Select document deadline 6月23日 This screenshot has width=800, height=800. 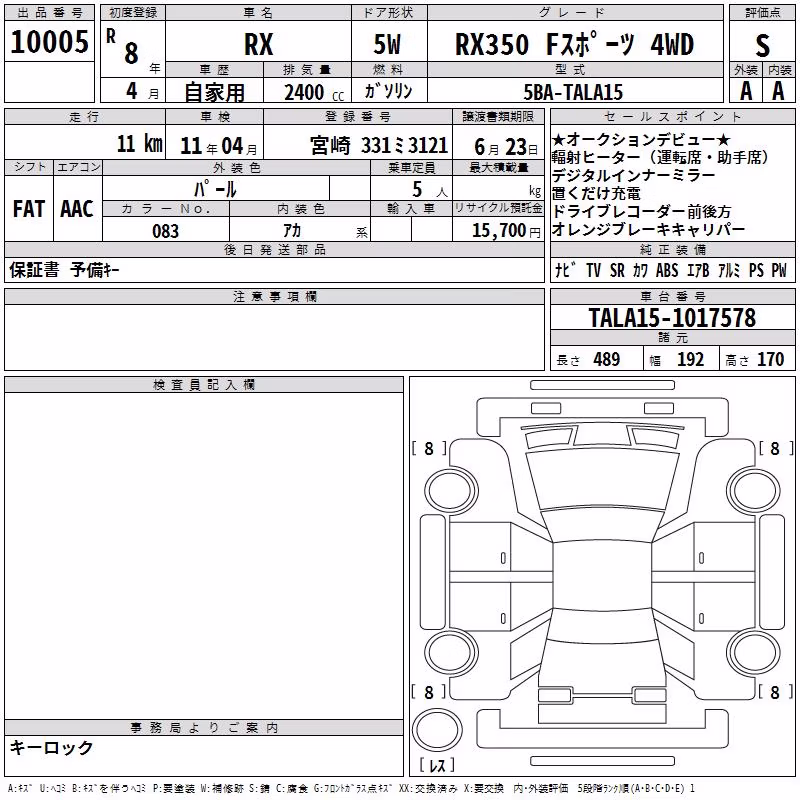506,147
